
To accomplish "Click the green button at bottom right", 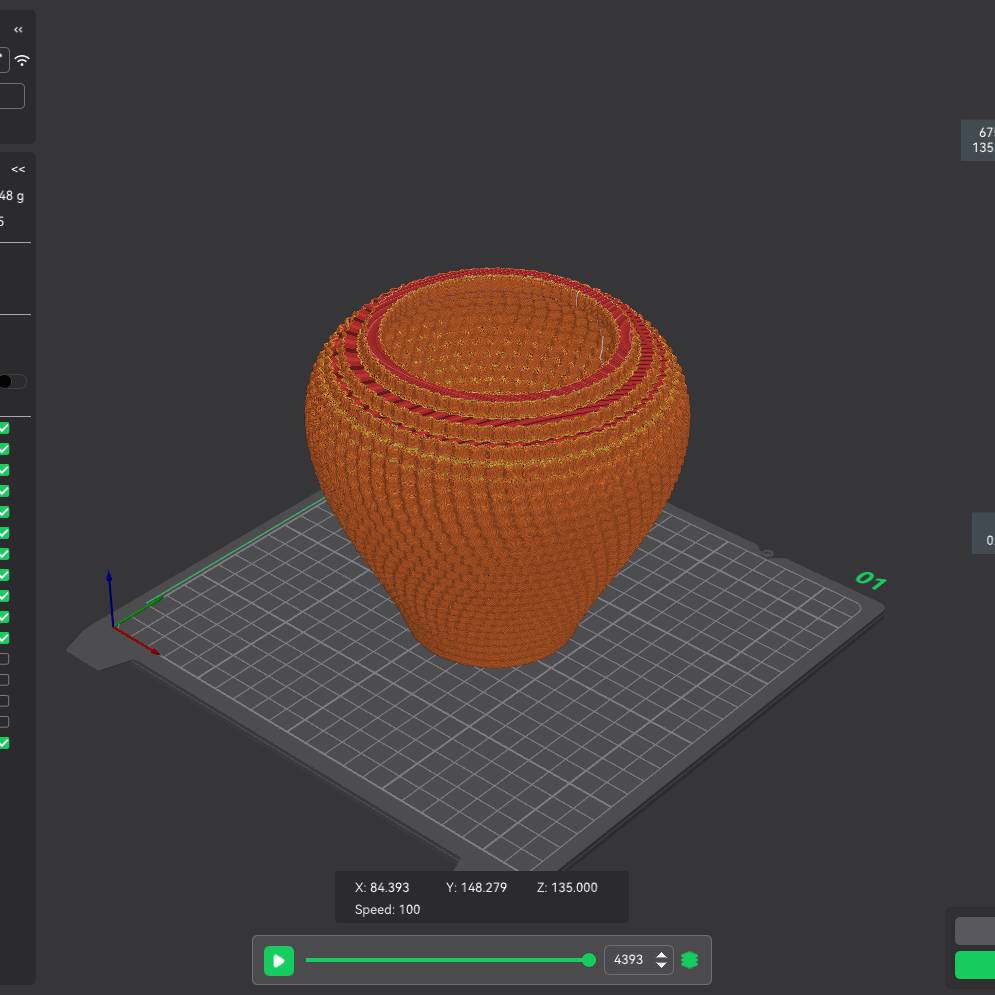I will pyautogui.click(x=978, y=965).
